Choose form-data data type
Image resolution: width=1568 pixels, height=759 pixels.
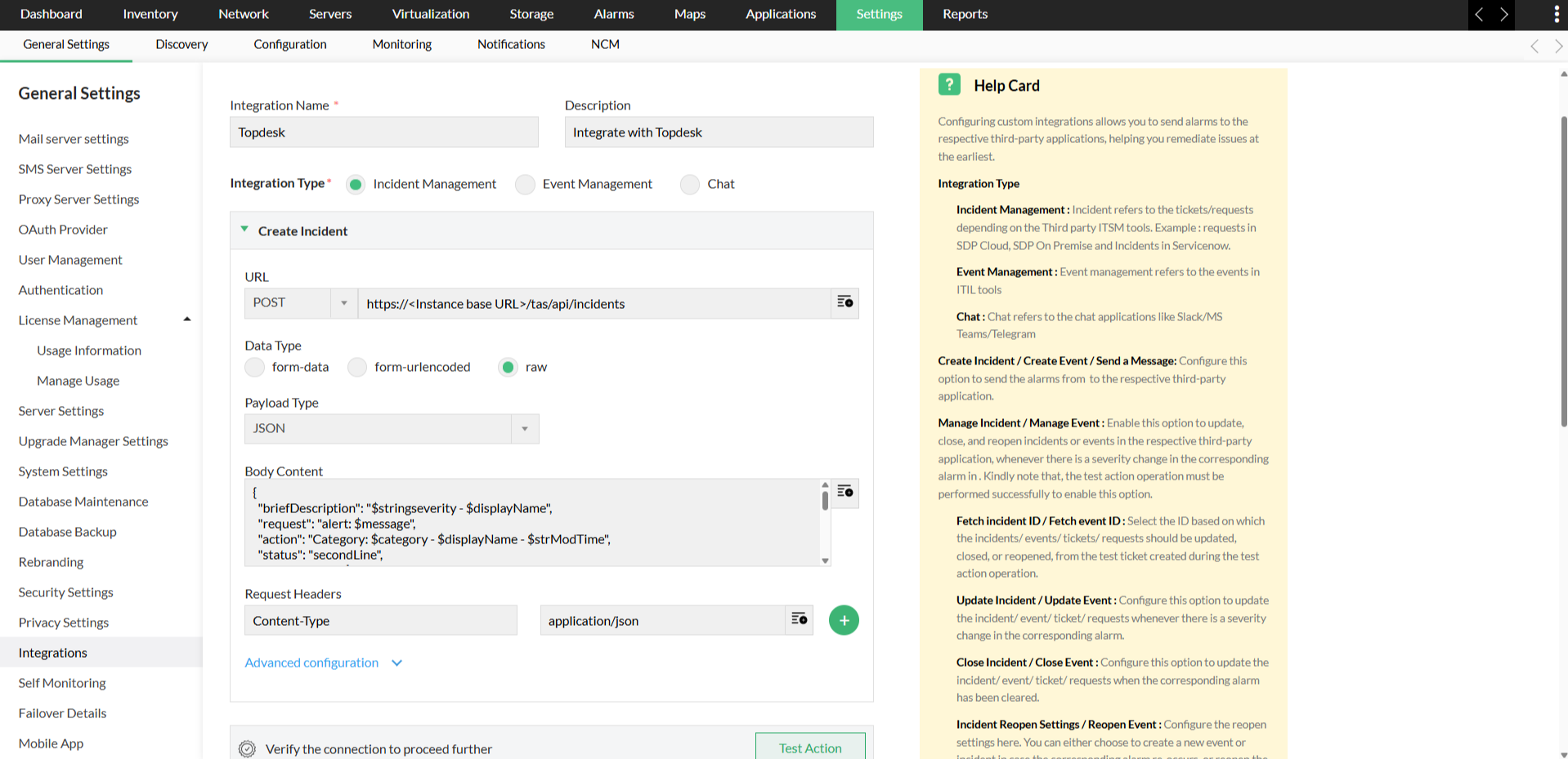tap(254, 367)
